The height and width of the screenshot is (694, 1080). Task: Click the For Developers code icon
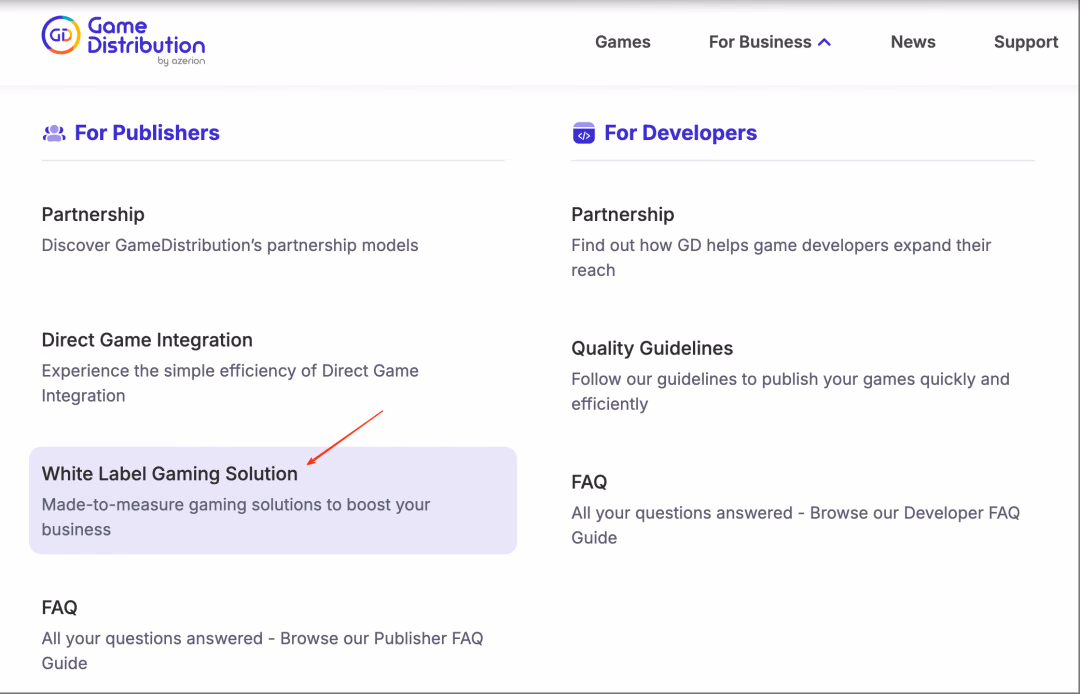coord(583,133)
